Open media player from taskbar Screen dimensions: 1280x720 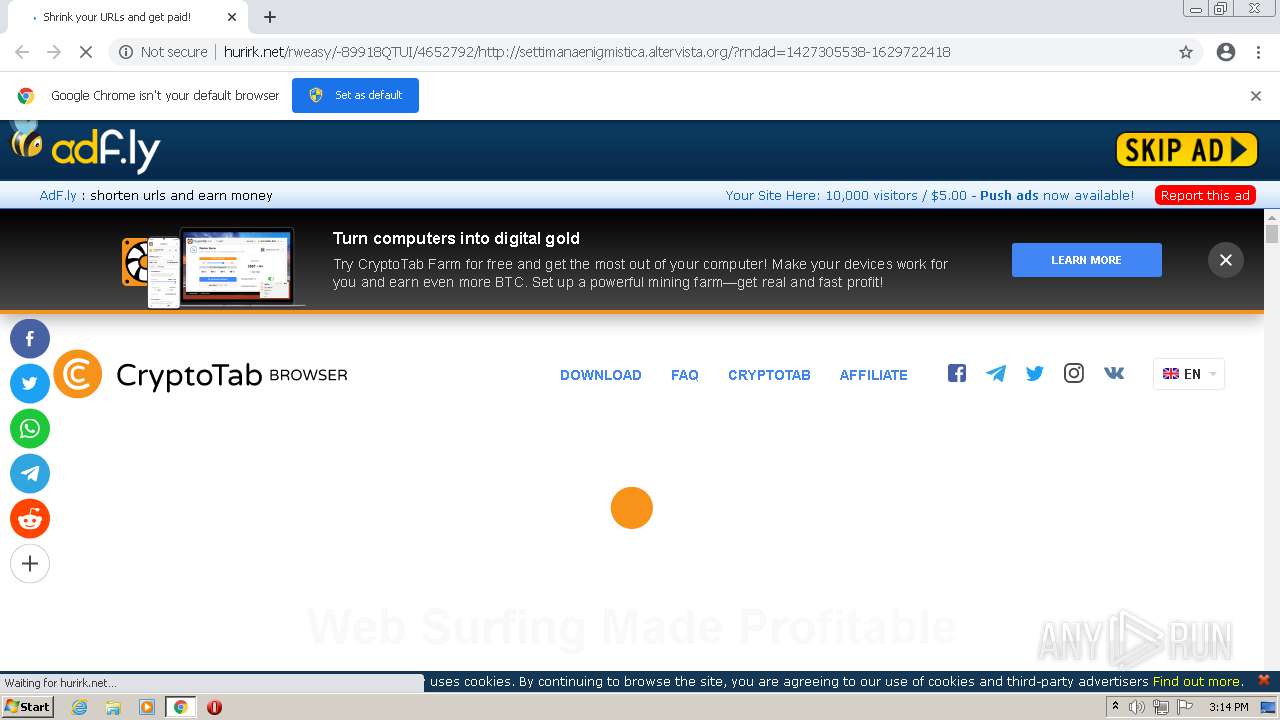click(x=147, y=707)
